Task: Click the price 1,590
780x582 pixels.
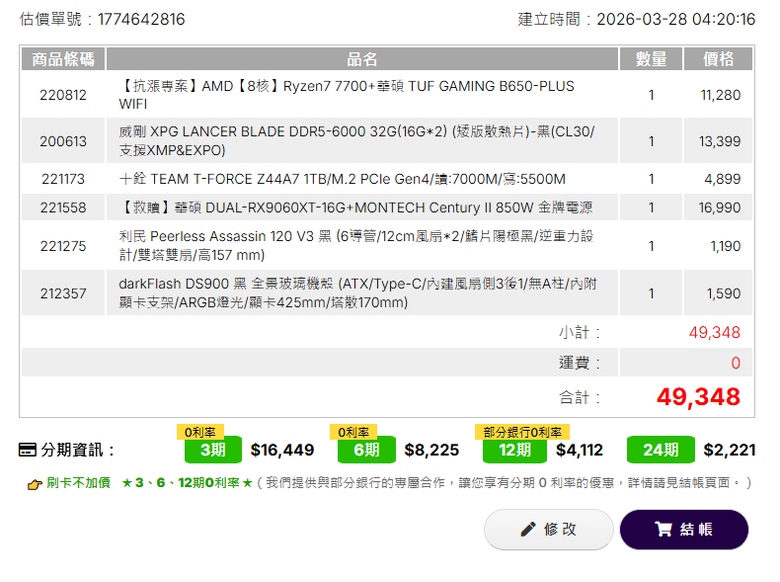Action: tap(724, 293)
